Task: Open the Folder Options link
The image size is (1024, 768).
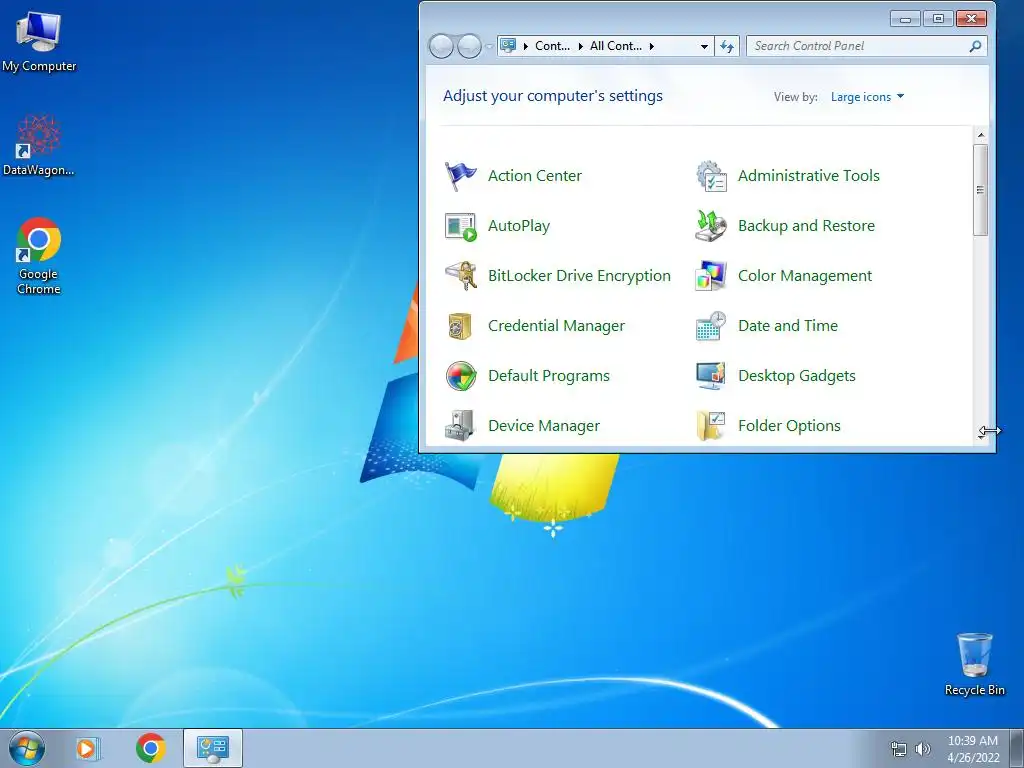Action: [790, 426]
